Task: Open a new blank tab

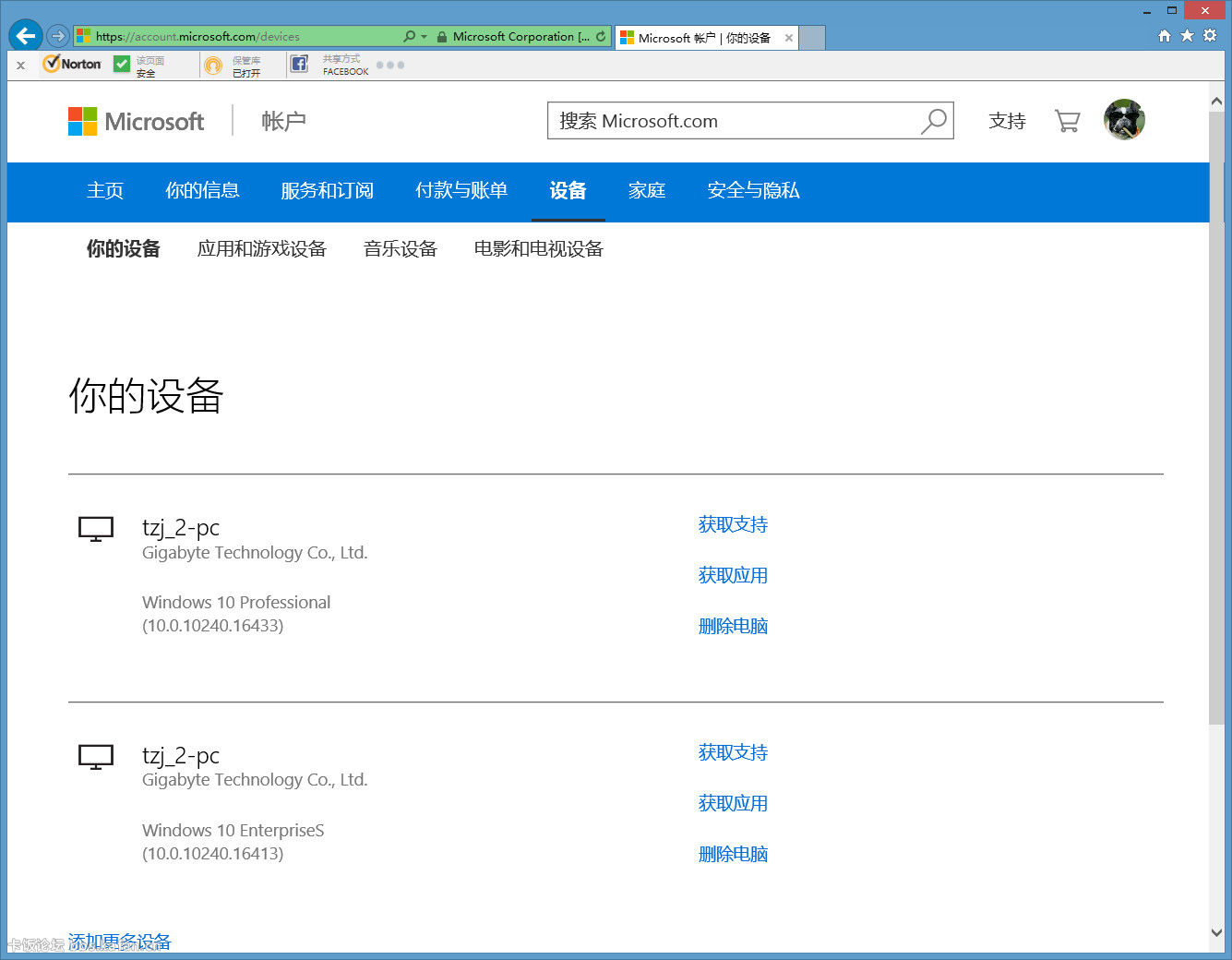Action: point(811,38)
